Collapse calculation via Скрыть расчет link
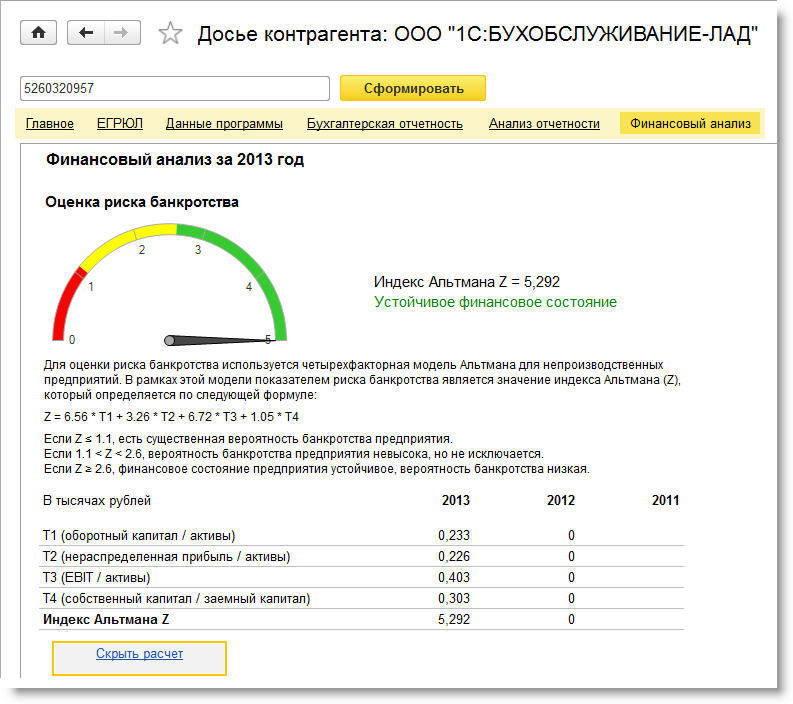 pyautogui.click(x=139, y=654)
